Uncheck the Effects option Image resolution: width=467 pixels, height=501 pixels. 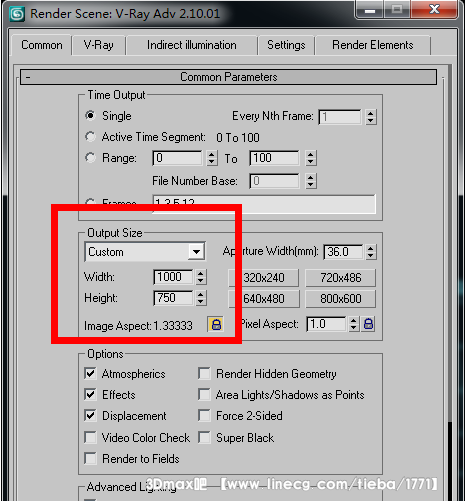point(90,394)
